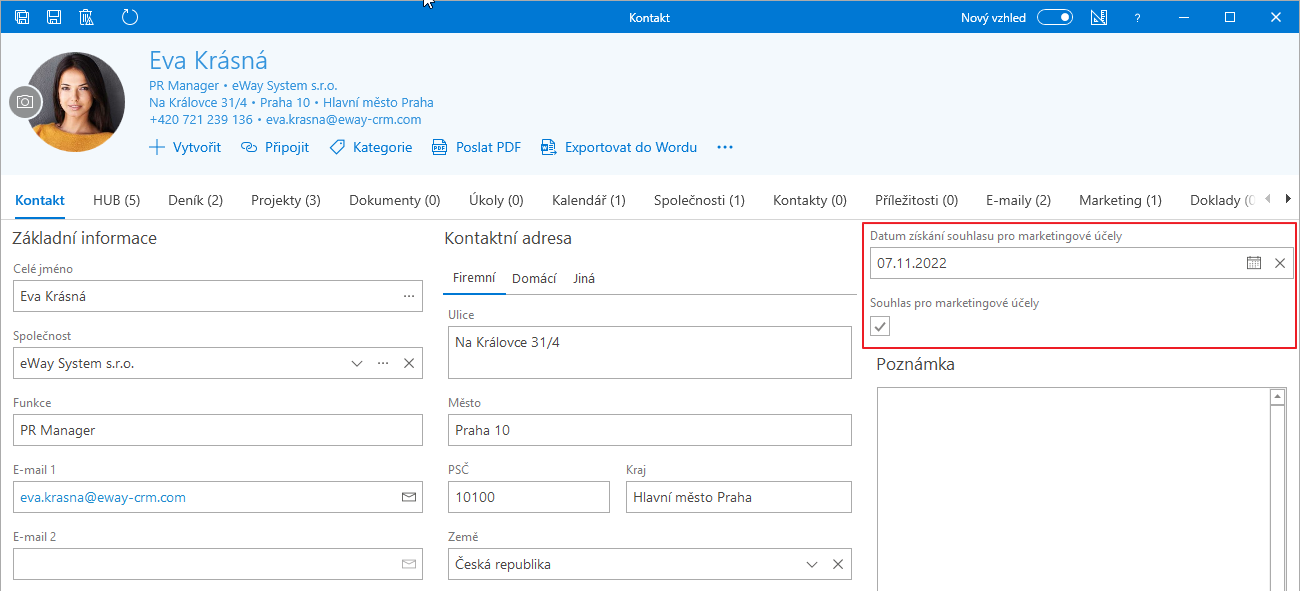
Task: Click the Vytvořit button
Action: tap(185, 147)
